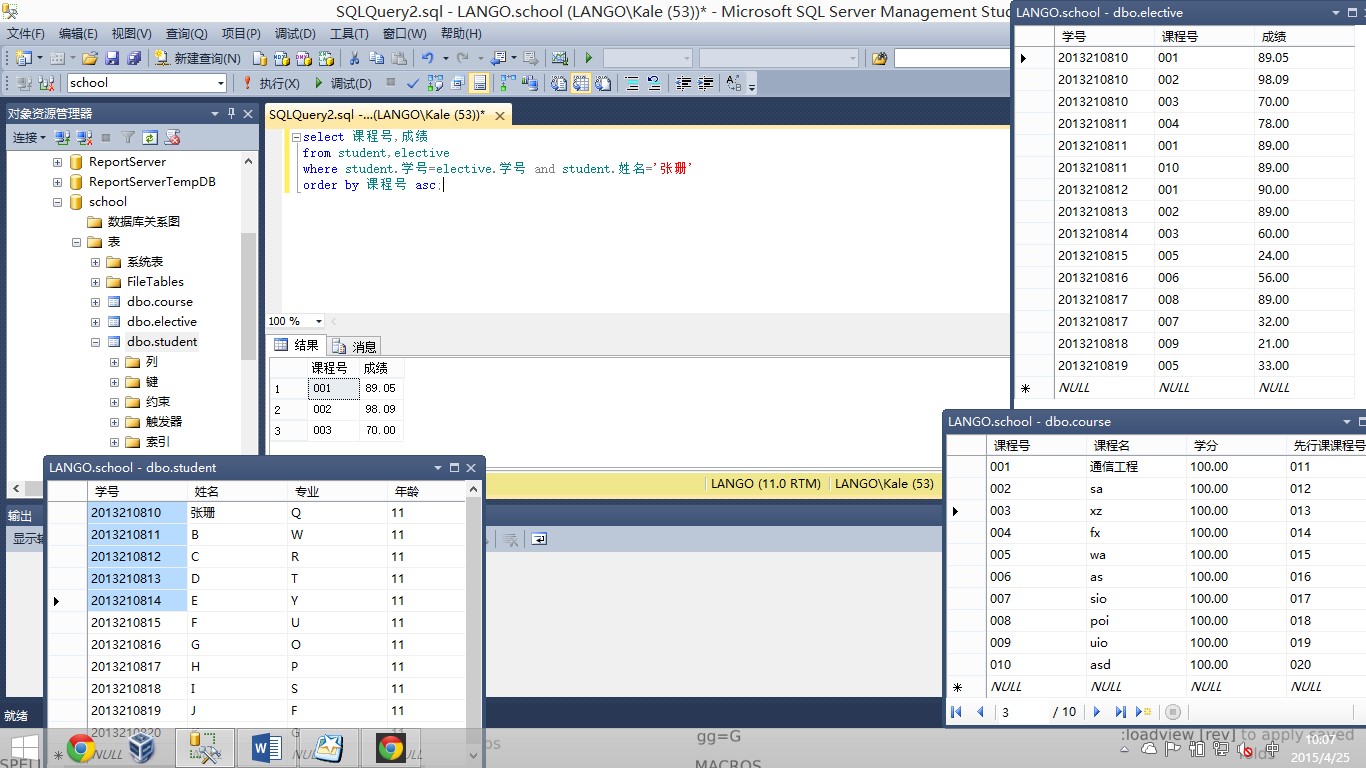Click the Disconnect icon in Object Explorer

click(84, 137)
